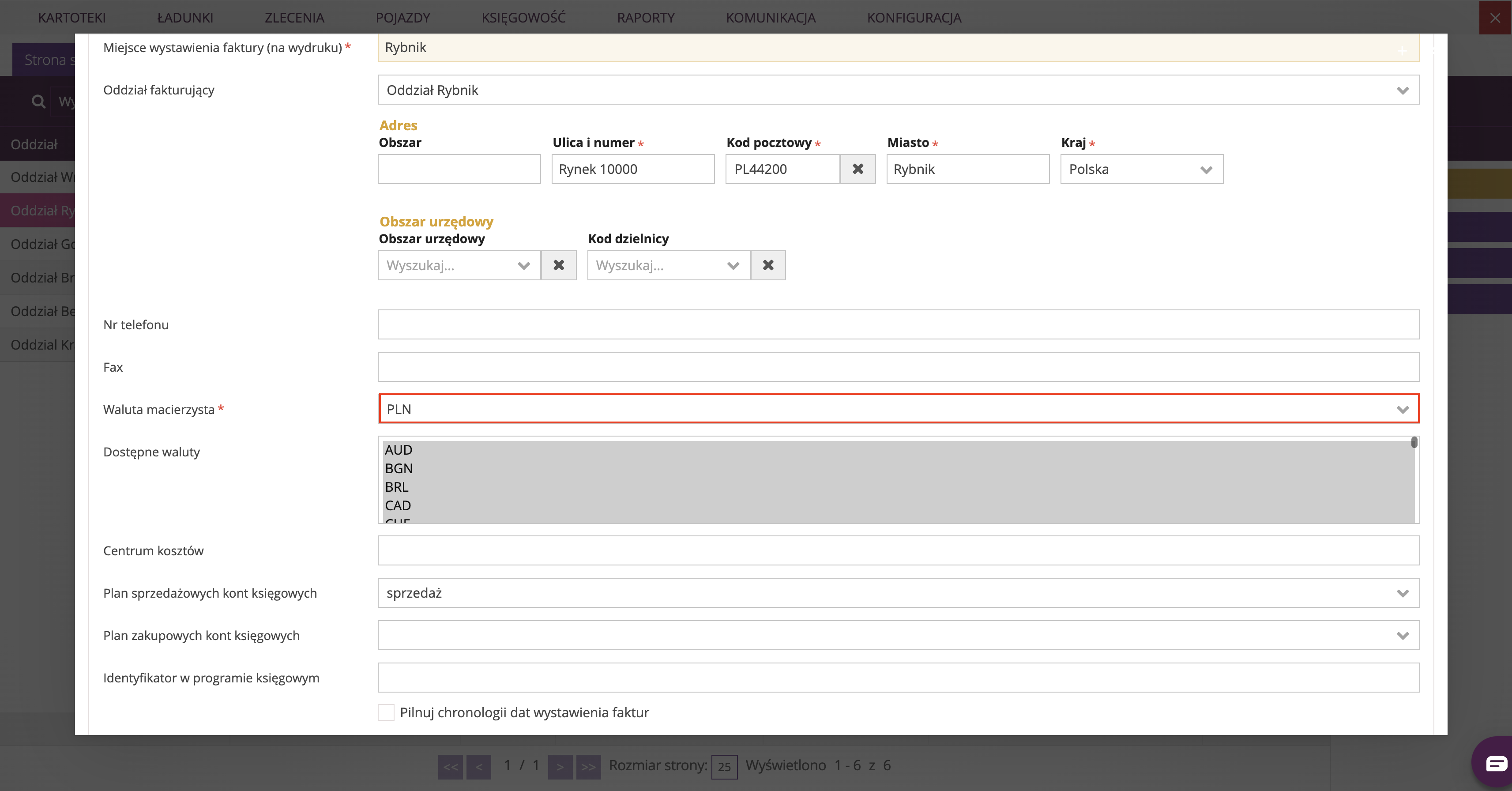Clear the Kod pocztowy field with X
Viewport: 1512px width, 791px height.
click(858, 169)
